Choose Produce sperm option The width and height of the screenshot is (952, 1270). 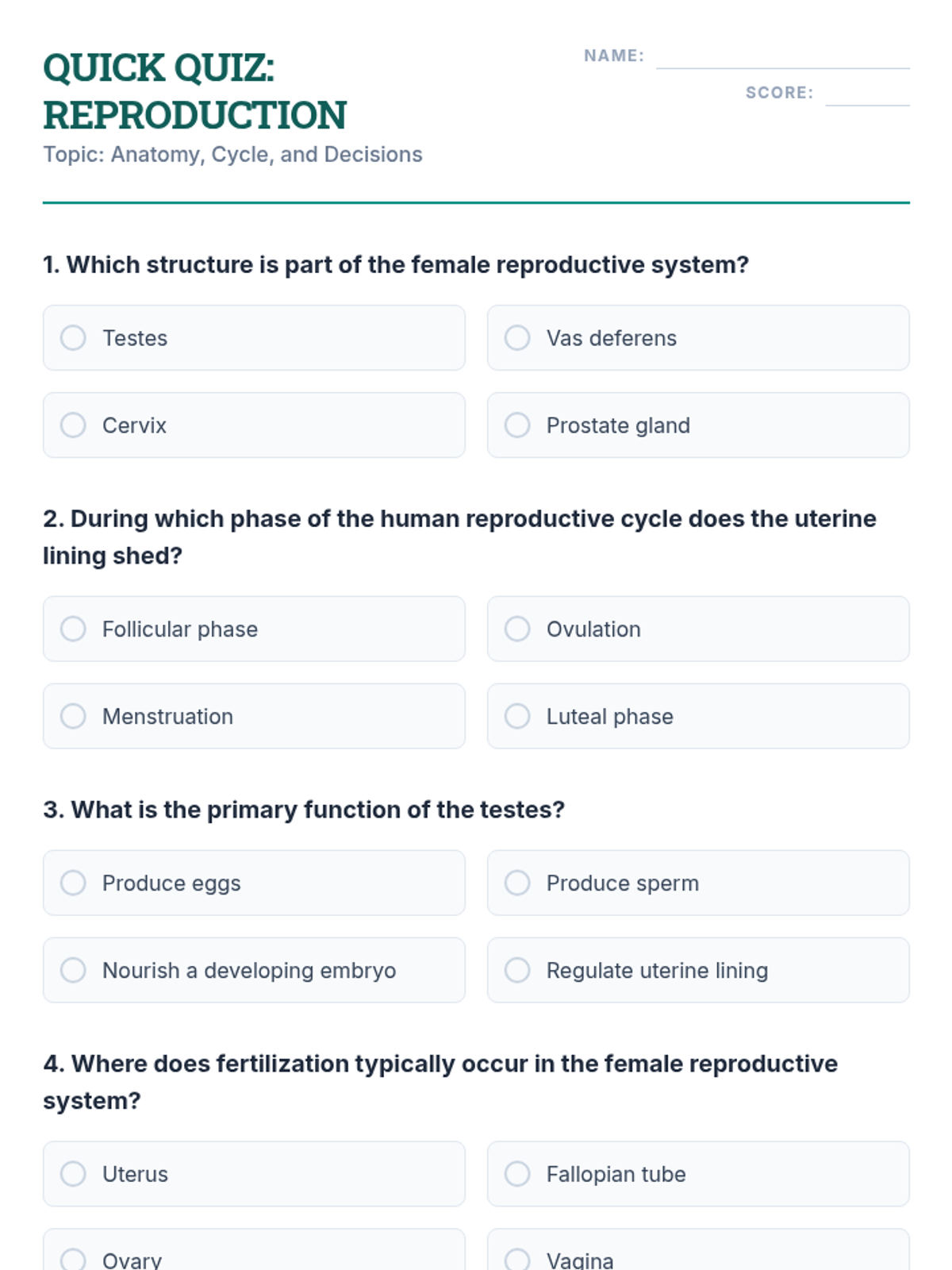tap(698, 883)
